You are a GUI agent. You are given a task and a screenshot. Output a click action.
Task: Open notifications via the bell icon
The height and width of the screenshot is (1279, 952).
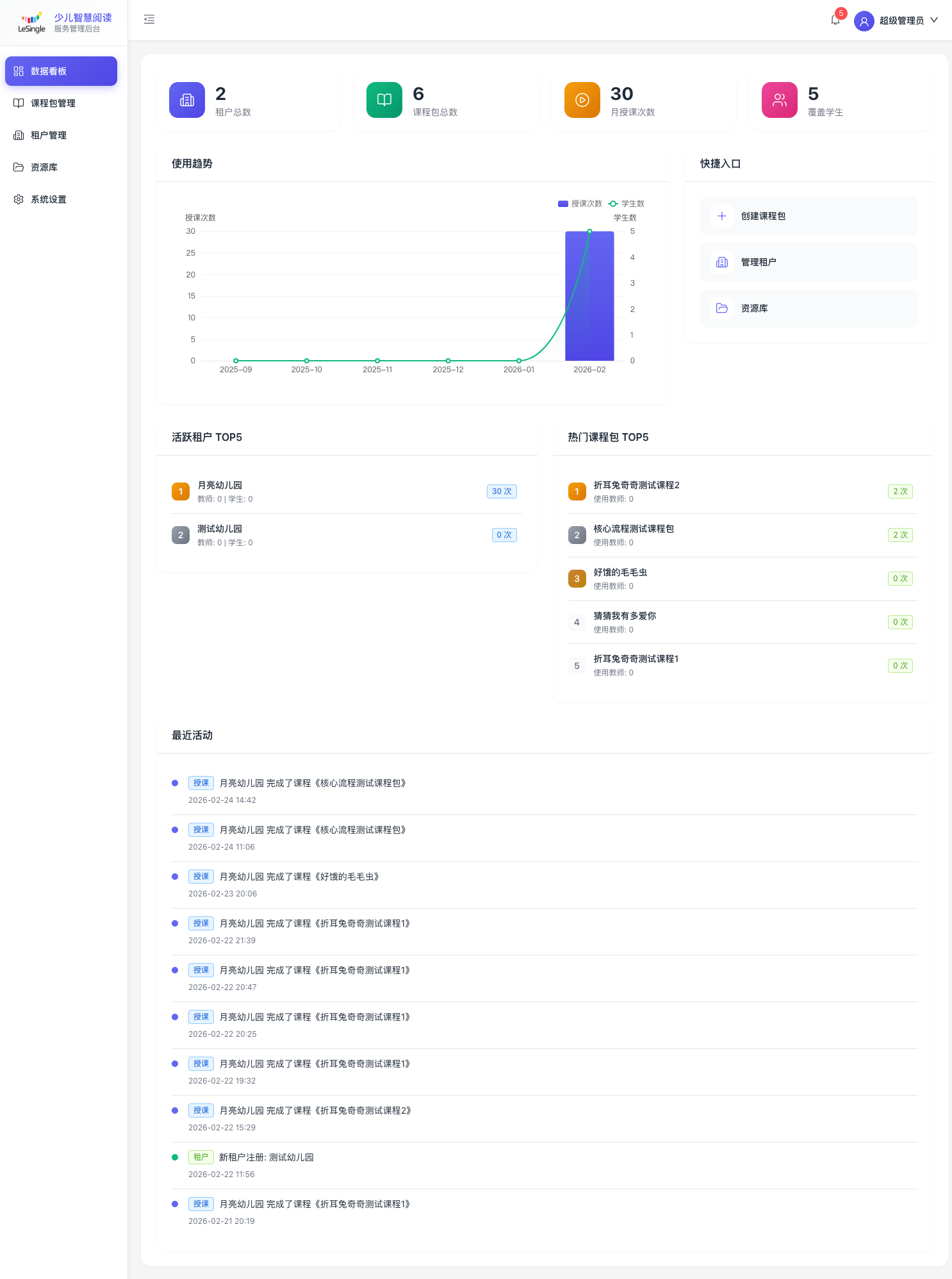click(835, 21)
